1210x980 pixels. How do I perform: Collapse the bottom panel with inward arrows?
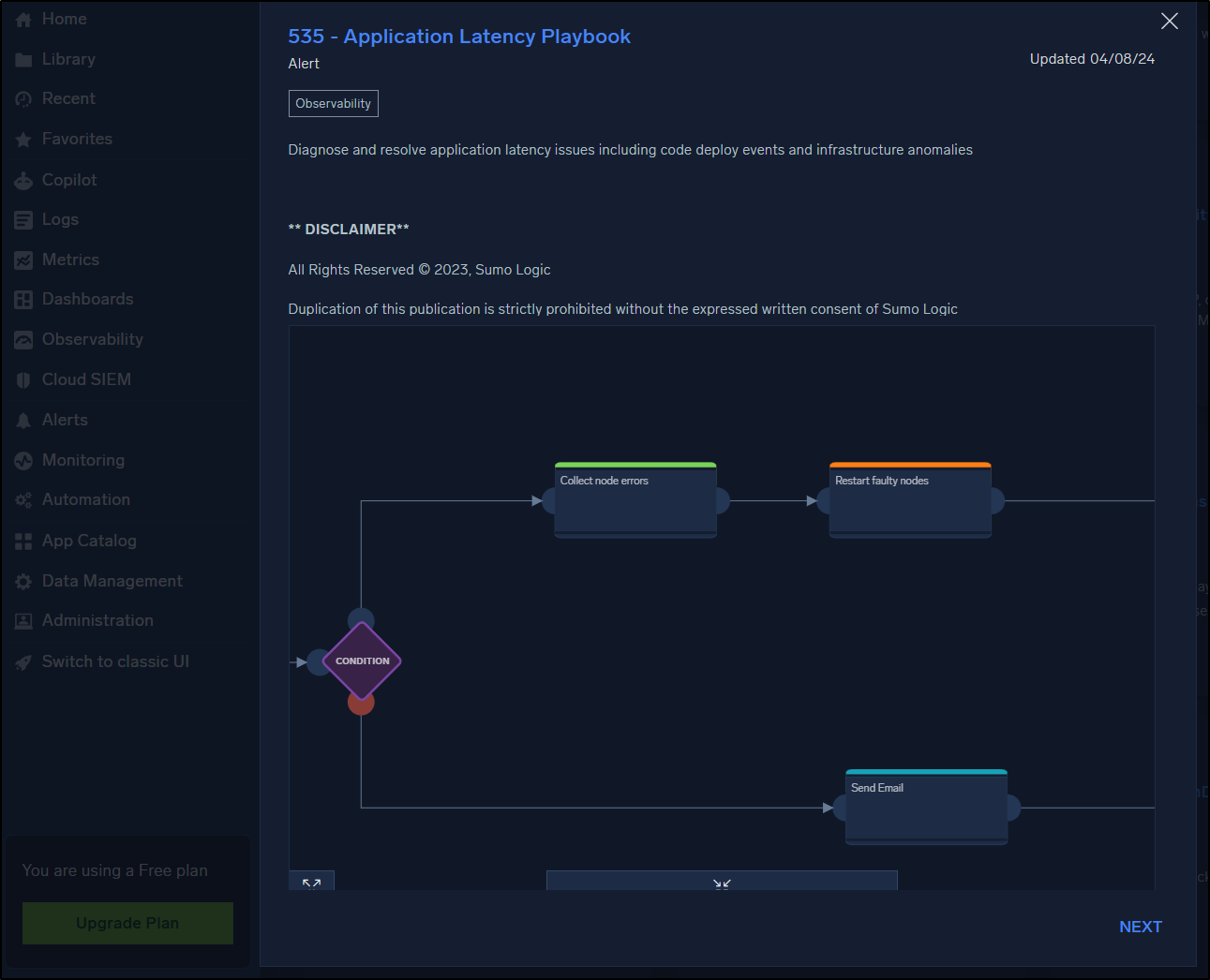(721, 882)
